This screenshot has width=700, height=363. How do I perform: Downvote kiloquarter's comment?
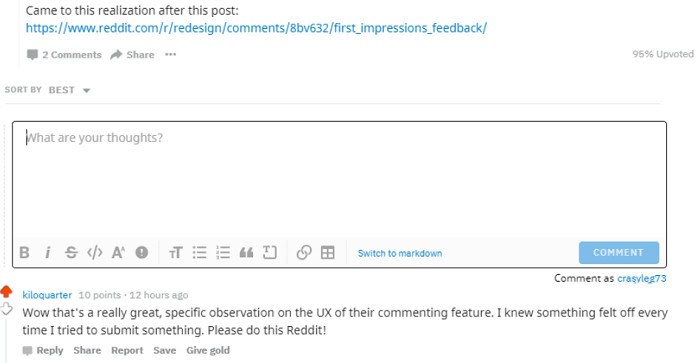pos(6,309)
